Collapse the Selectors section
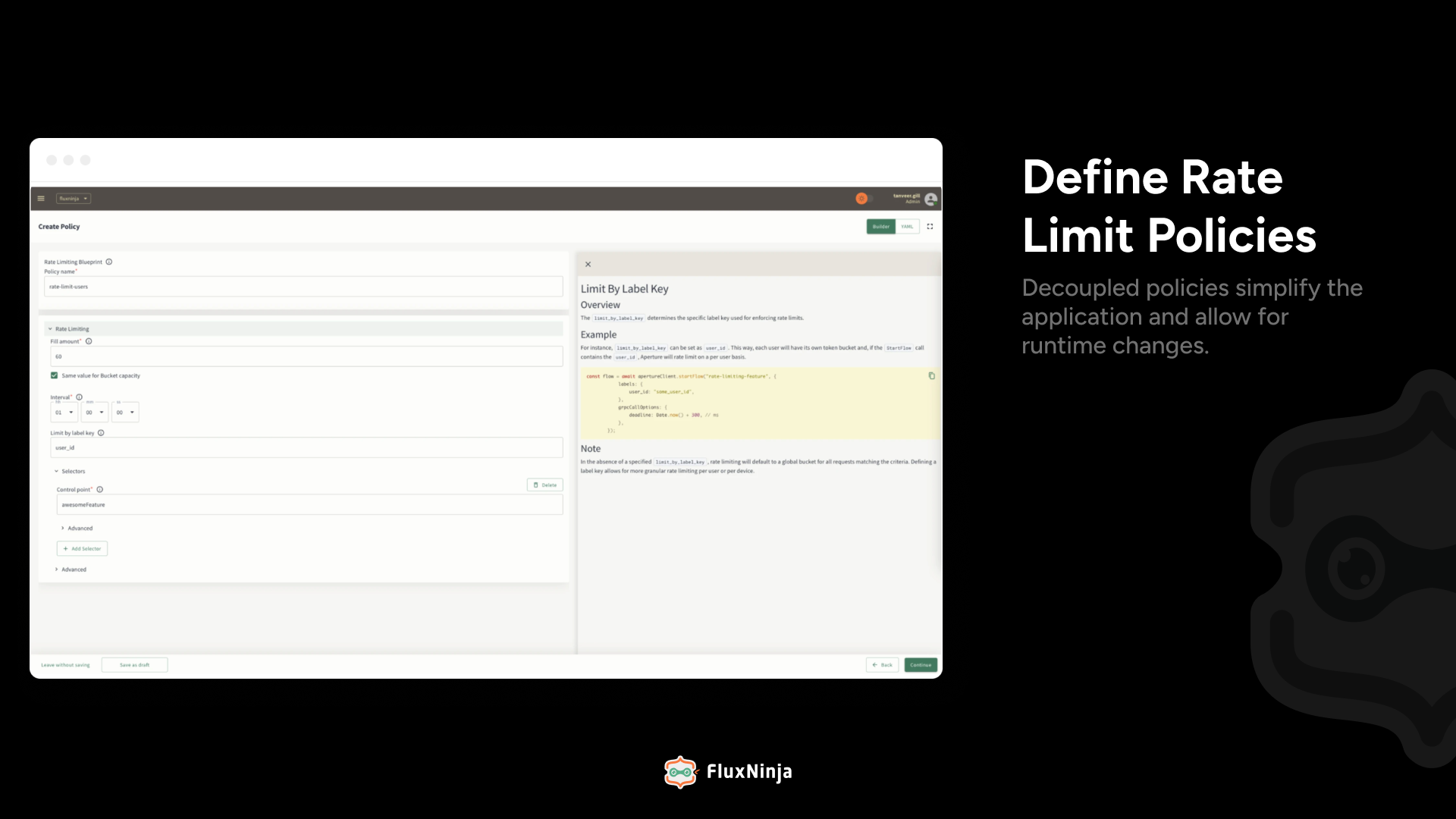Image resolution: width=1456 pixels, height=819 pixels. point(57,472)
